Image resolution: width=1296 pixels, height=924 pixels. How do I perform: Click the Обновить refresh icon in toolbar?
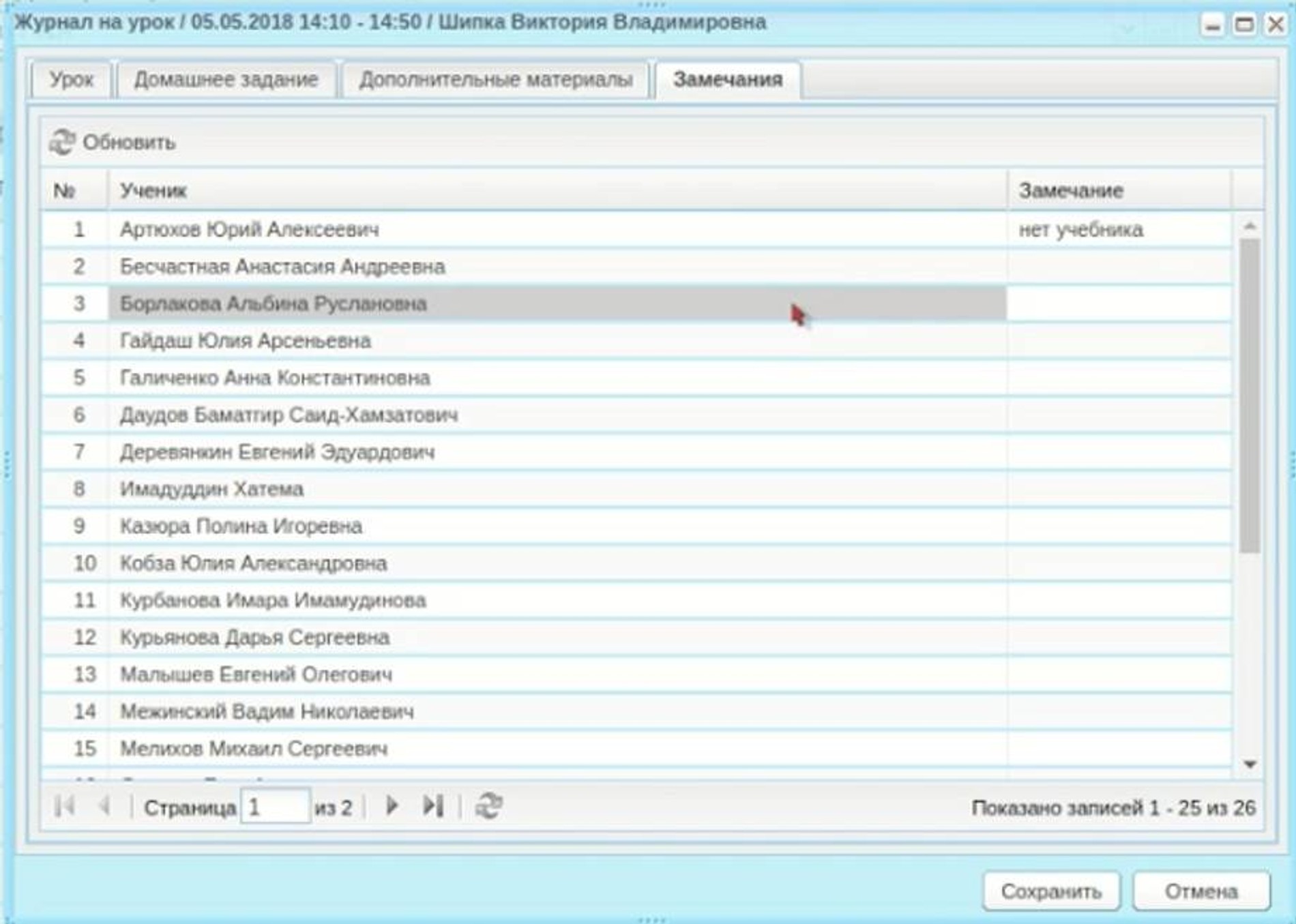click(x=63, y=142)
